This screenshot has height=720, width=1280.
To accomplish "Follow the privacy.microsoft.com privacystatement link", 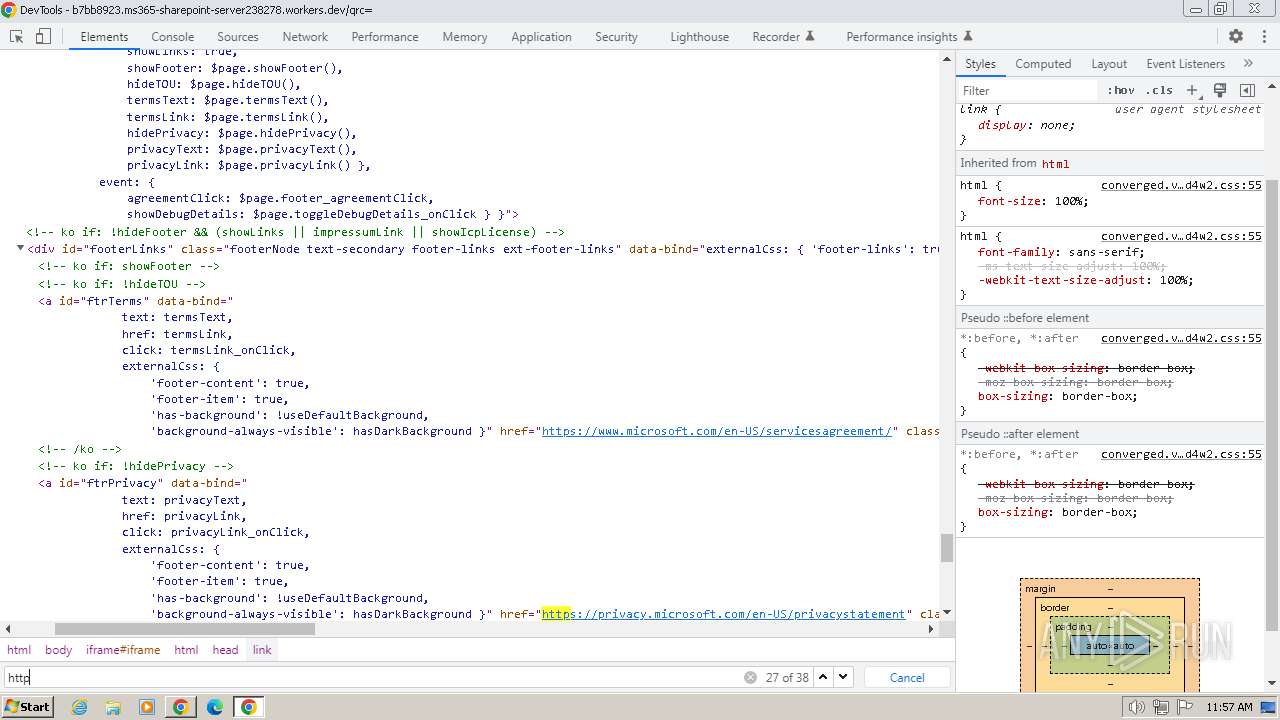I will click(x=724, y=614).
